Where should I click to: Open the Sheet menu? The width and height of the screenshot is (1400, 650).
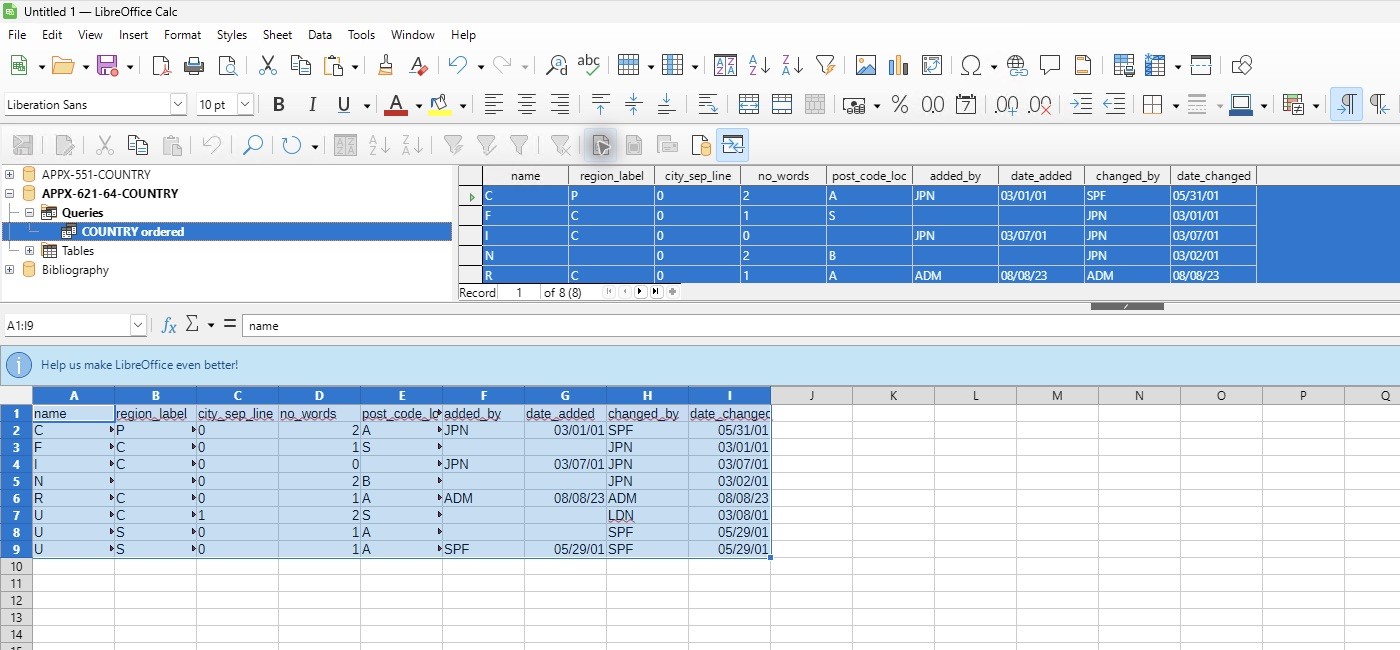[277, 34]
